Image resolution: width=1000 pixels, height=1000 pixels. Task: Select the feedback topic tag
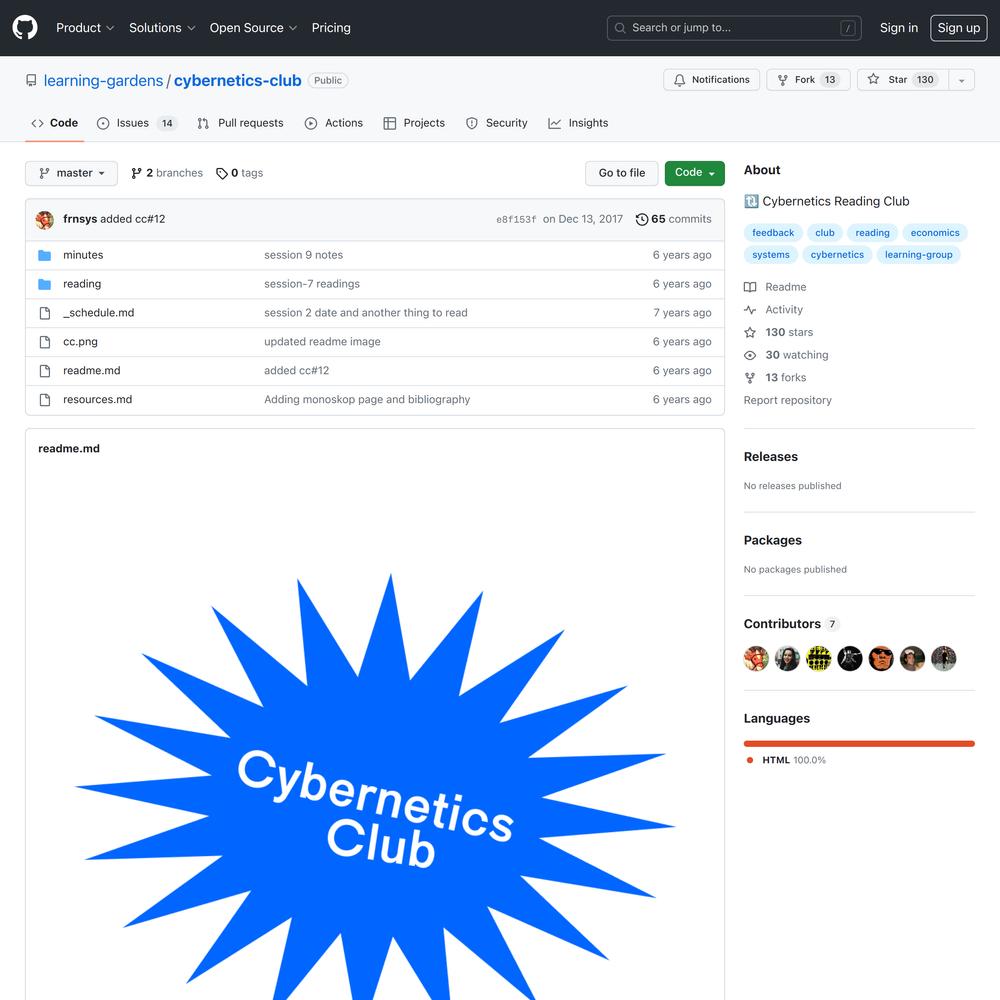click(772, 233)
